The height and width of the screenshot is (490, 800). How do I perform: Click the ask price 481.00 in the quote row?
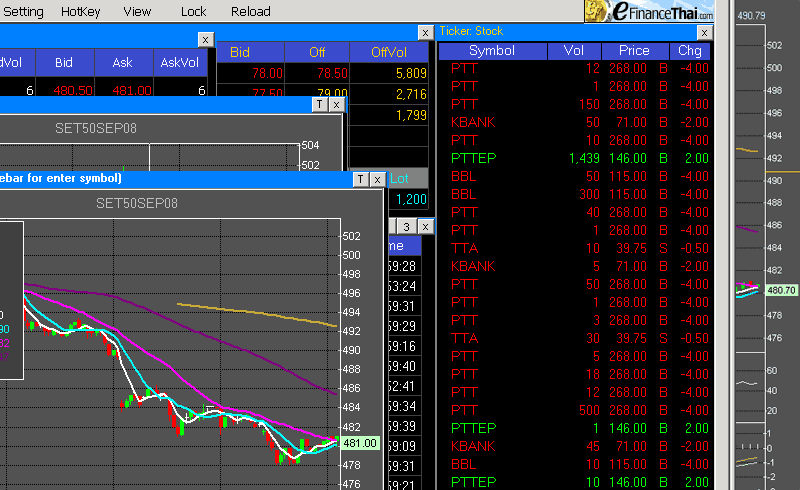[132, 90]
